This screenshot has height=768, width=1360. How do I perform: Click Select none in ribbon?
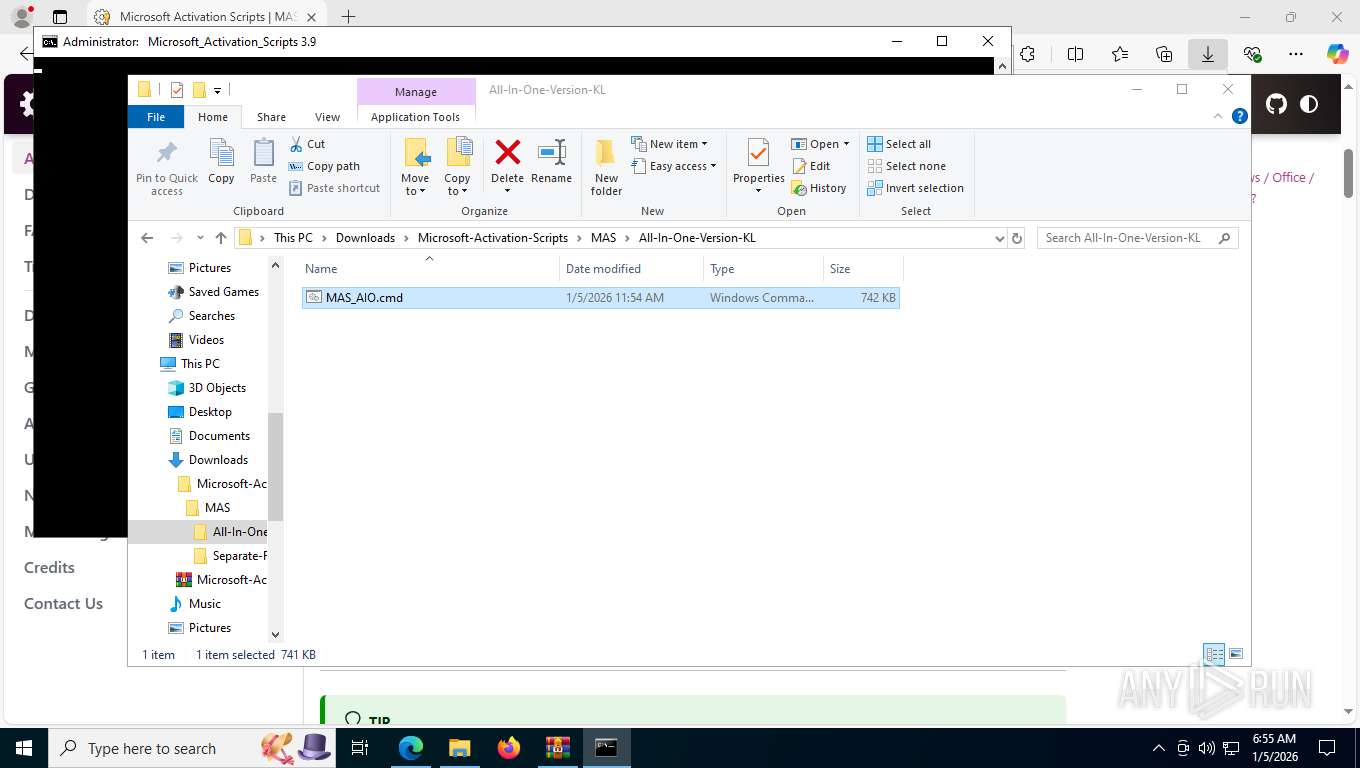point(906,166)
